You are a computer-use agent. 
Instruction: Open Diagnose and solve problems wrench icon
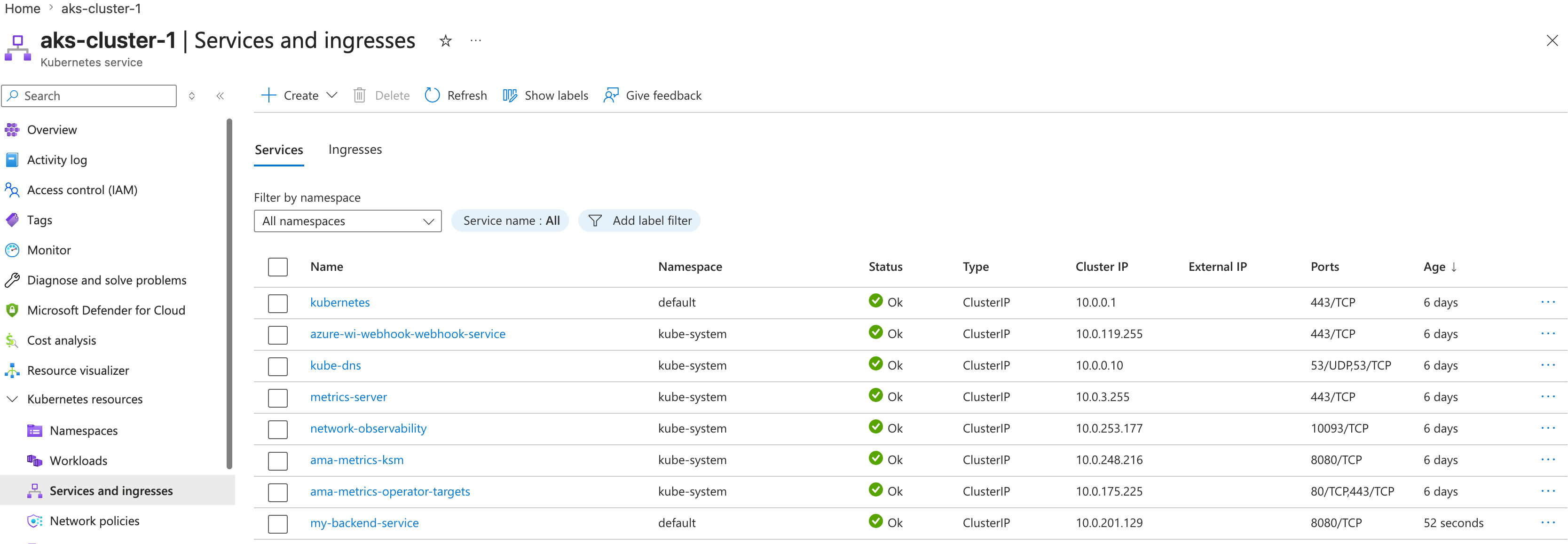coord(12,280)
